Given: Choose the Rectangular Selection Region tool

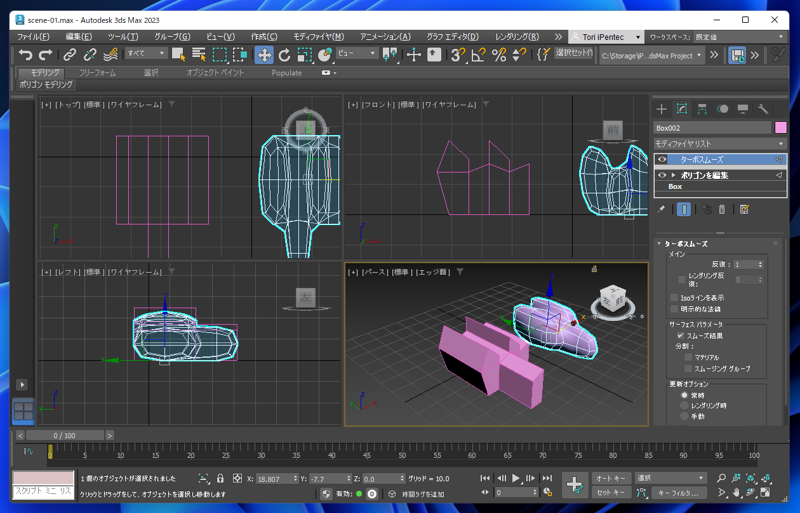Looking at the screenshot, I should (x=219, y=55).
